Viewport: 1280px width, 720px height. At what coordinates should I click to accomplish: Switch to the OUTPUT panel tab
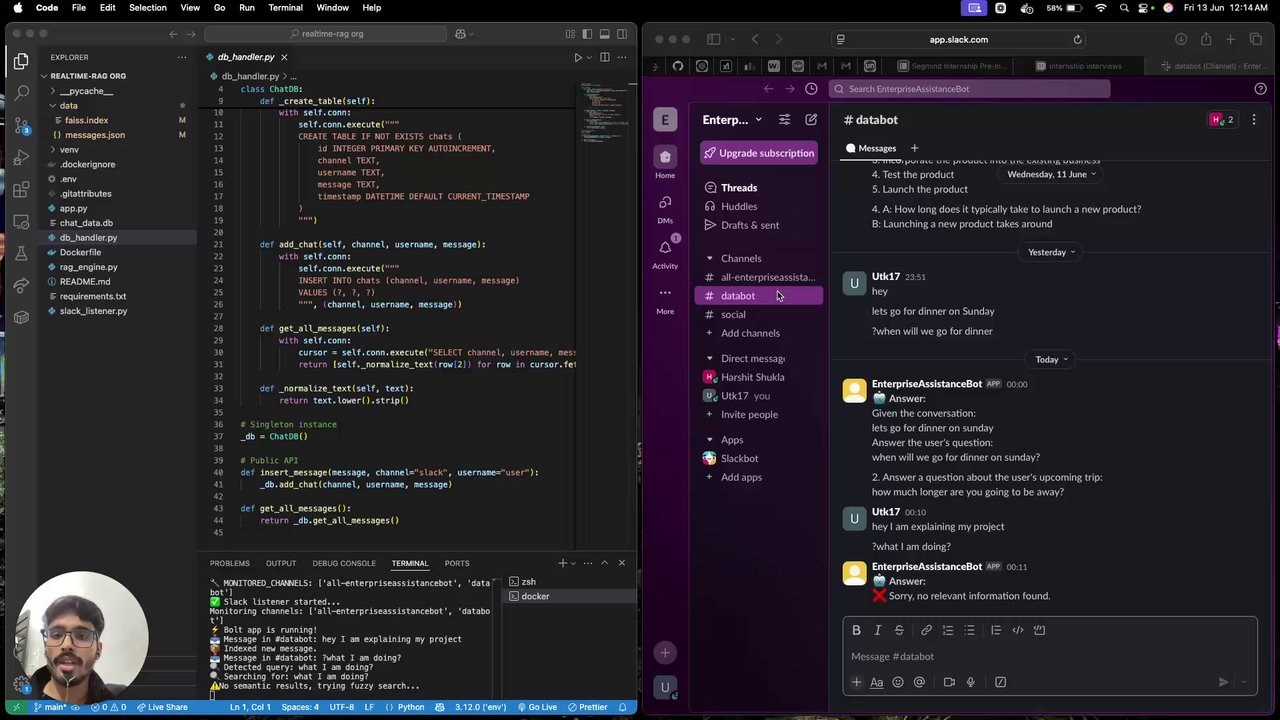pos(281,564)
